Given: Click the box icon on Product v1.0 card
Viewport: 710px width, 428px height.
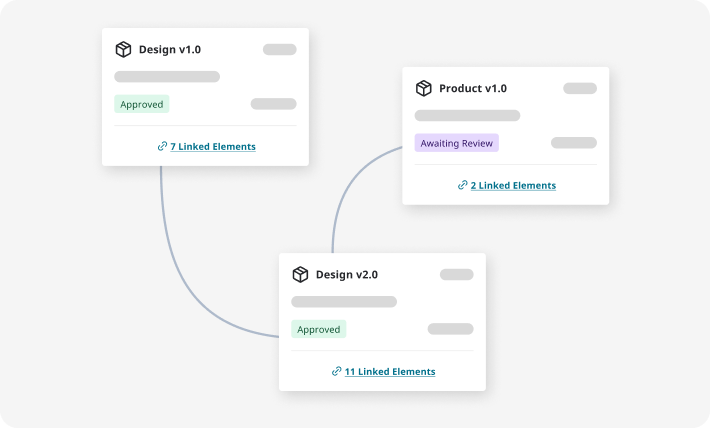Looking at the screenshot, I should coord(423,88).
